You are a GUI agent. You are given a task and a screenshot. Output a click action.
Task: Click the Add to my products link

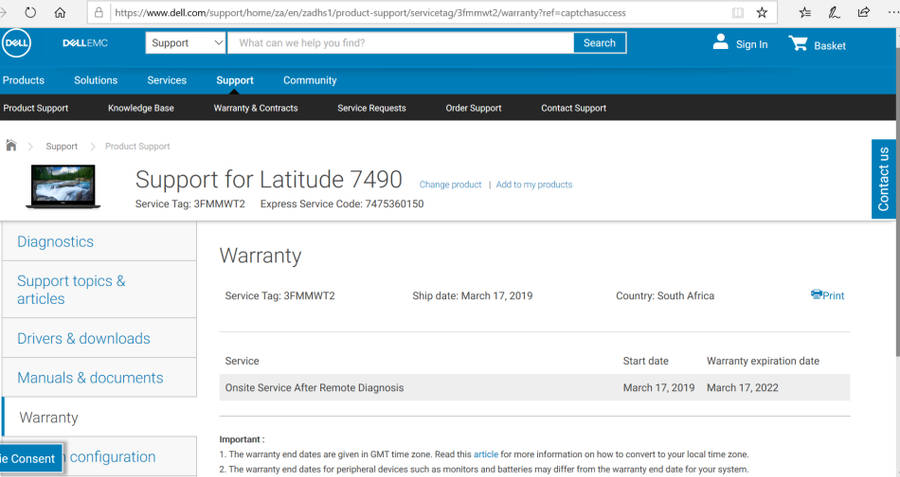point(534,185)
